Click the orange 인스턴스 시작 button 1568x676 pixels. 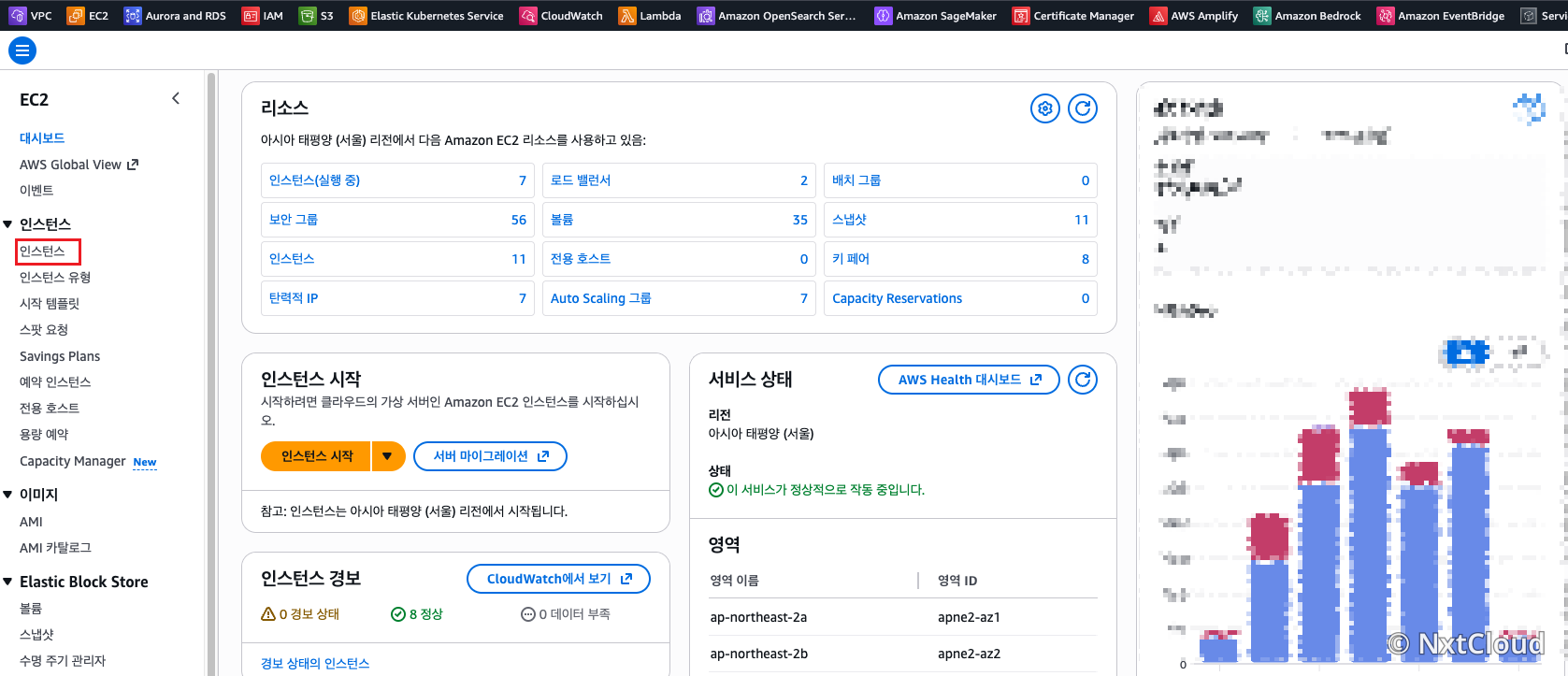coord(317,456)
